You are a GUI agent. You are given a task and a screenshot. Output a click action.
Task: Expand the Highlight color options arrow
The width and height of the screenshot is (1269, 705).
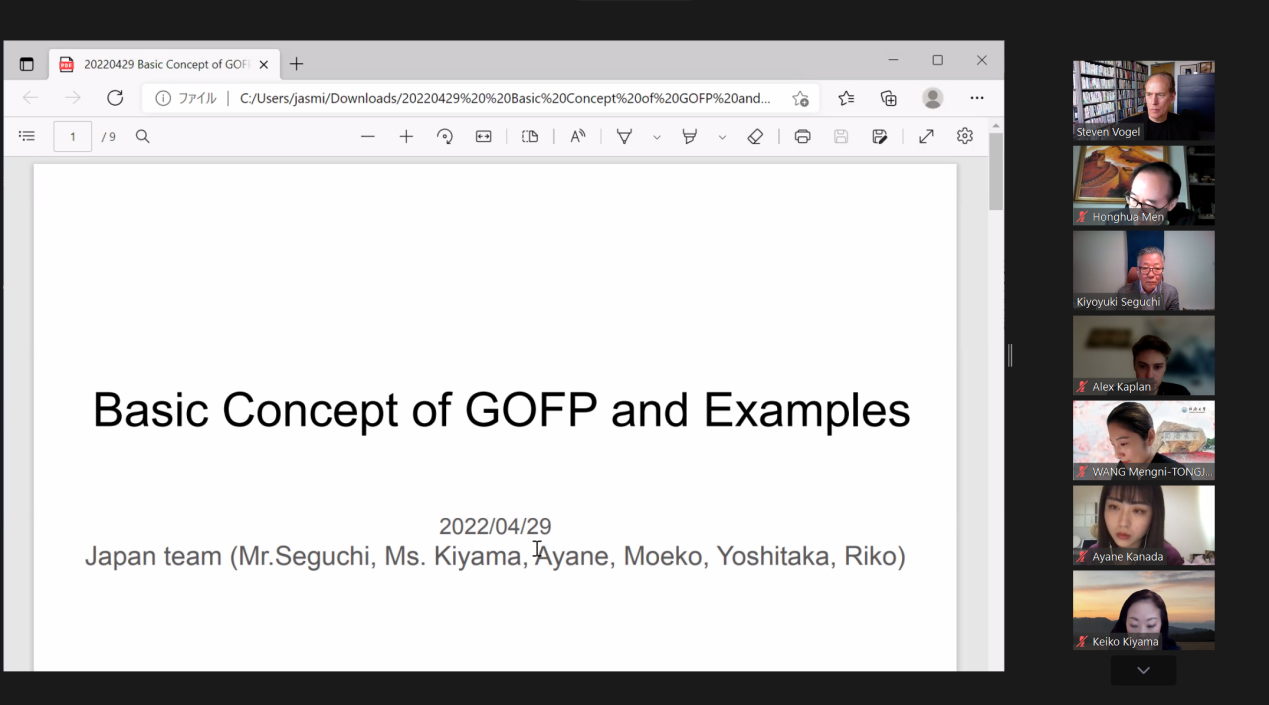pyautogui.click(x=722, y=137)
